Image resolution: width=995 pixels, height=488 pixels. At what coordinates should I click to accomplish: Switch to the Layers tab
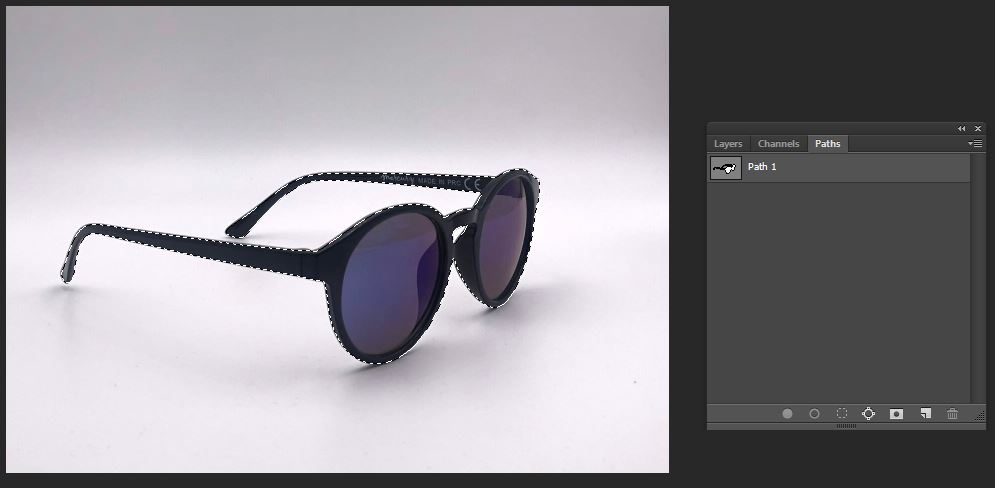click(728, 144)
